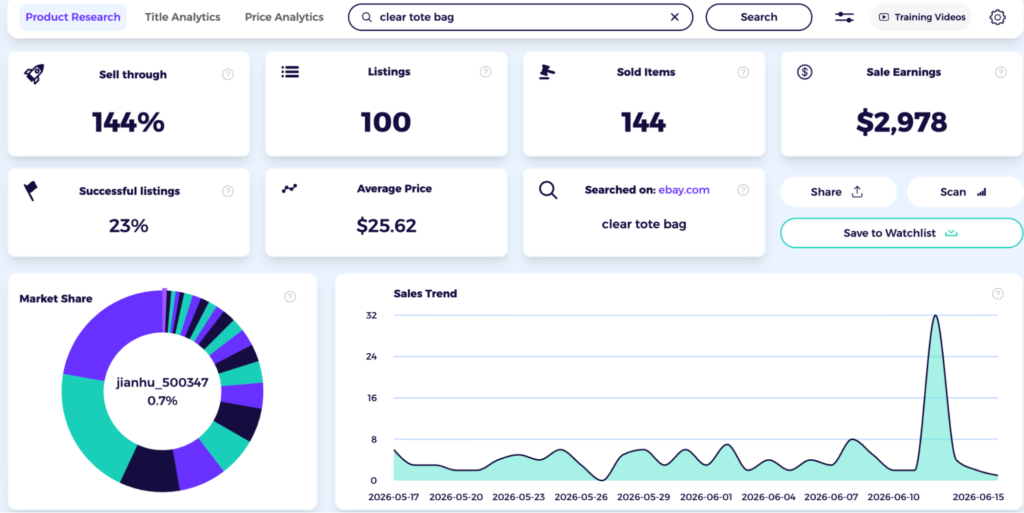1024x513 pixels.
Task: Click Save to Watchlist
Action: tap(901, 233)
